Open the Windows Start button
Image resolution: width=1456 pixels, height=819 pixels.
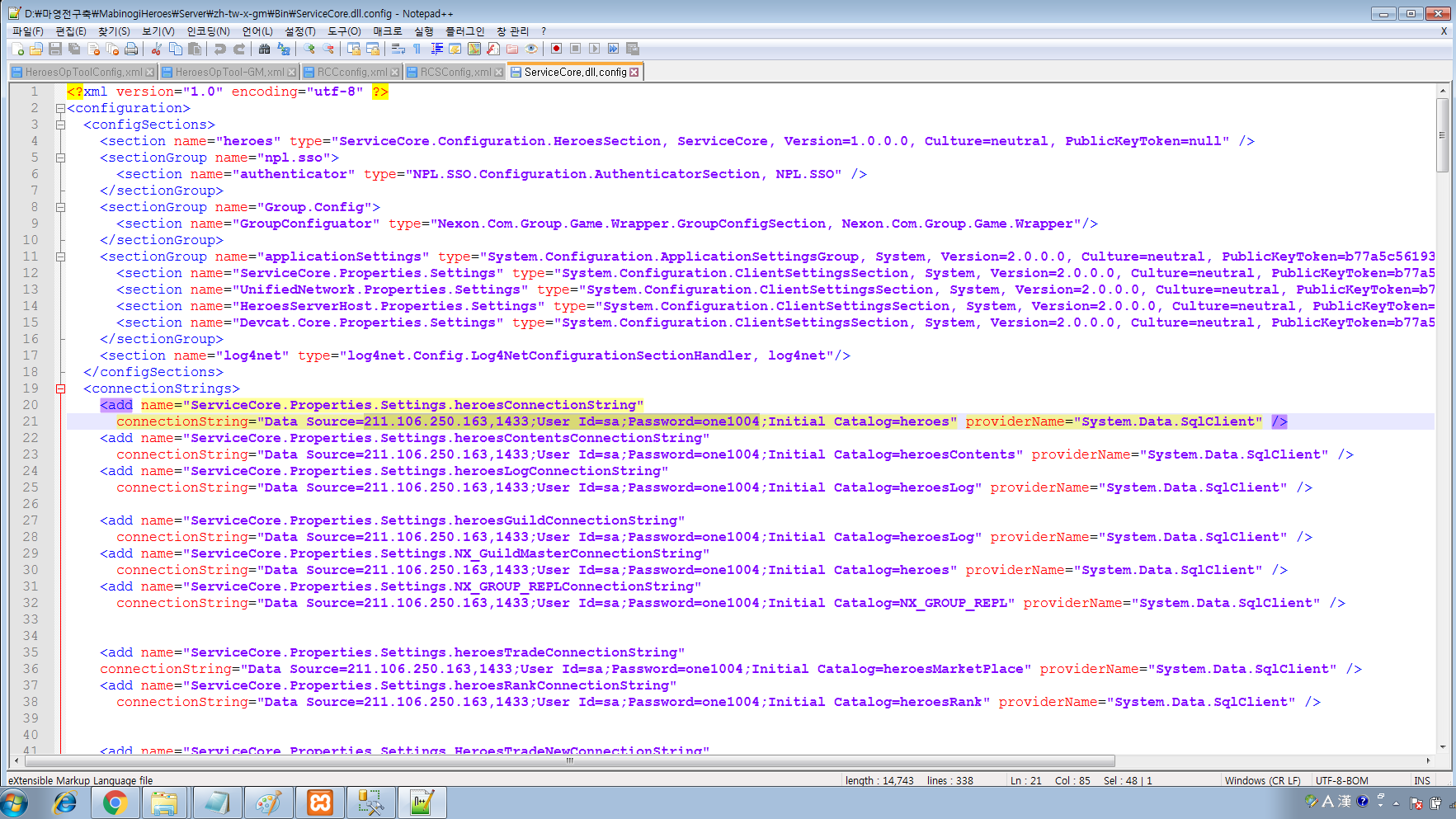(x=15, y=803)
